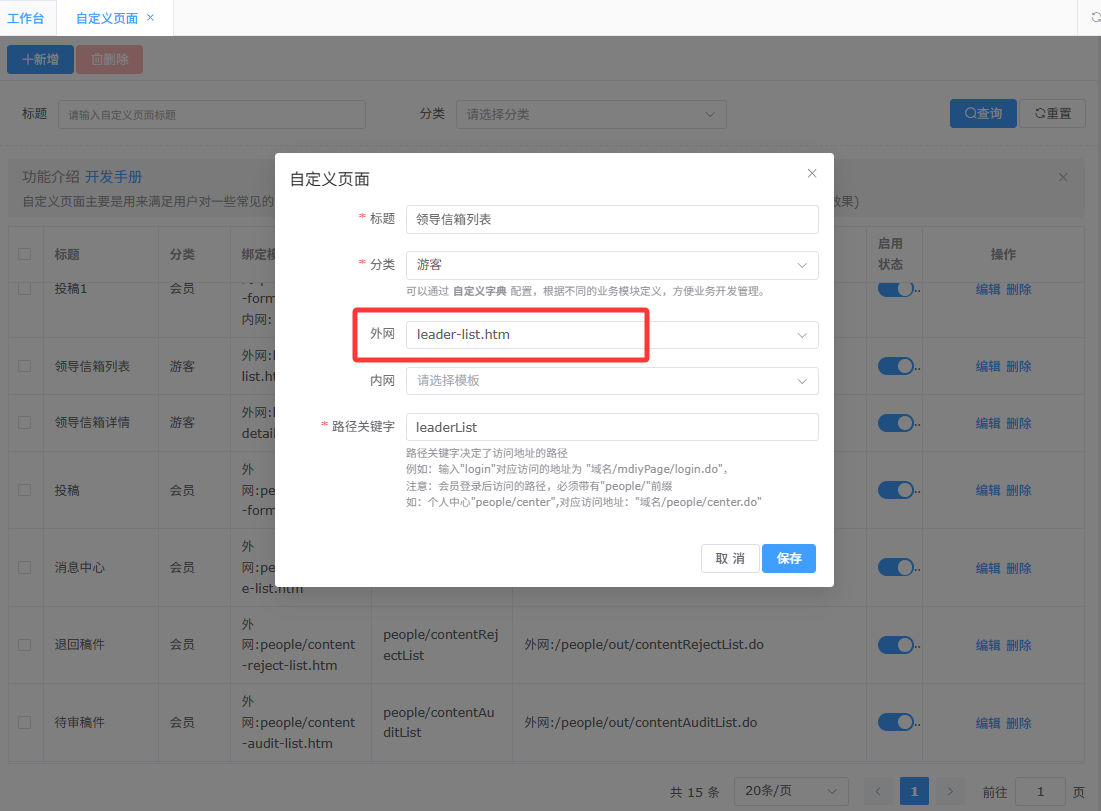Image resolution: width=1101 pixels, height=811 pixels.
Task: Switch to the 工作台 tab
Action: (26, 18)
